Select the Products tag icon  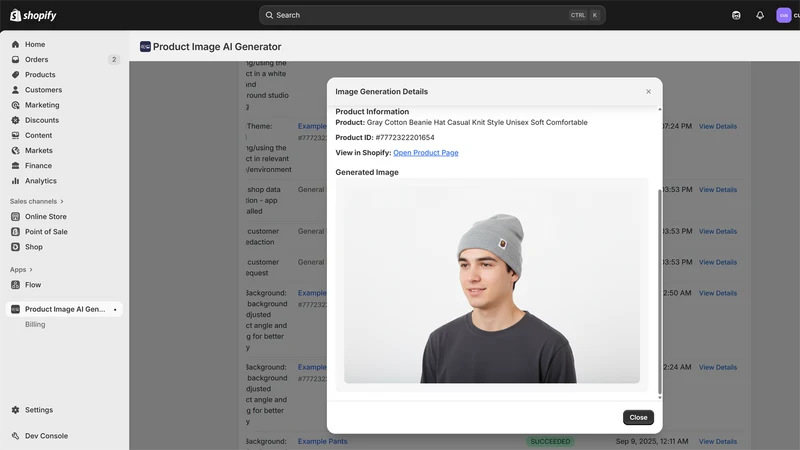(15, 74)
